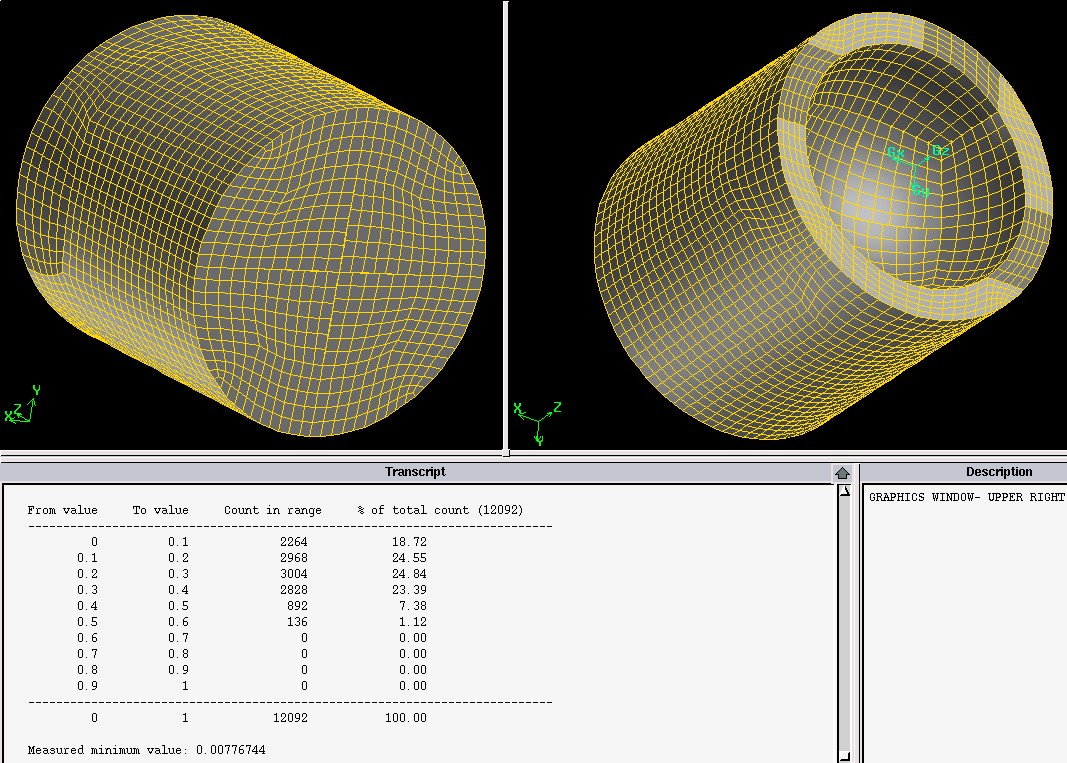Image resolution: width=1067 pixels, height=763 pixels.
Task: Select the cyan Gx coordinate axis label
Action: tap(895, 154)
